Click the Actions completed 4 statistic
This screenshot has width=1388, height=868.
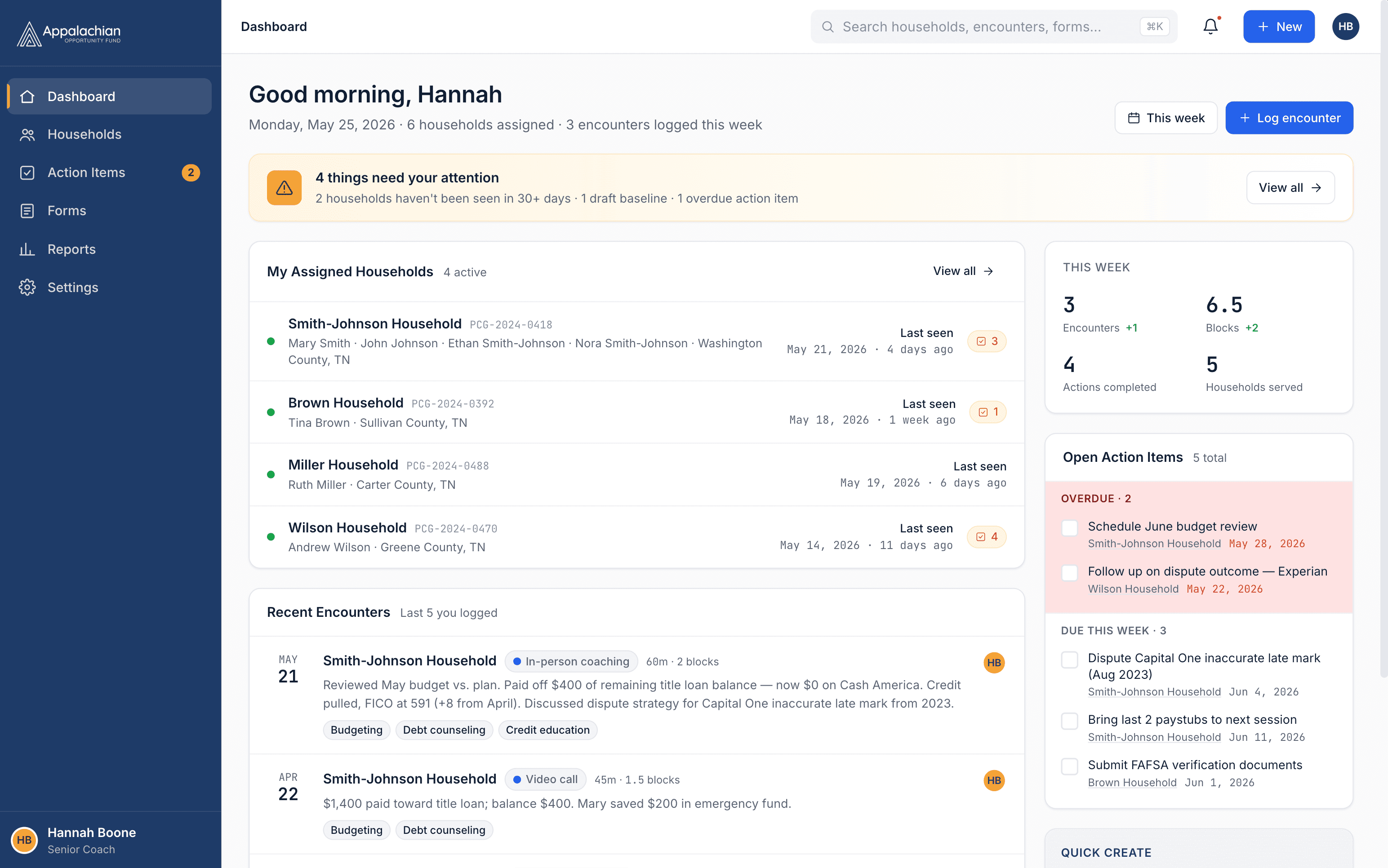(x=1109, y=374)
